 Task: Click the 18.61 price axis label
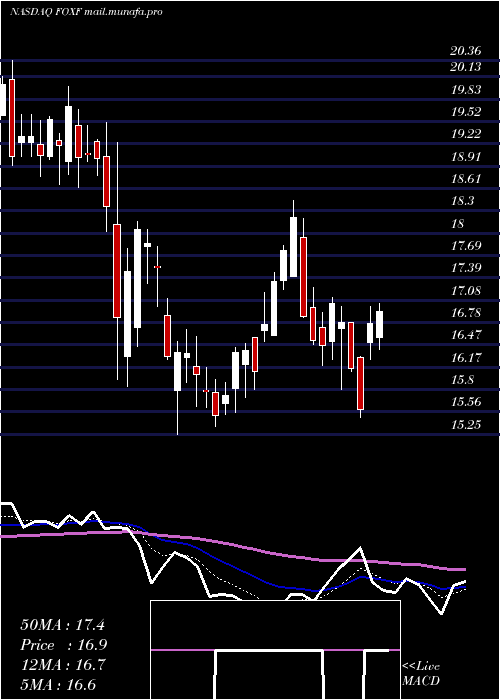pyautogui.click(x=466, y=179)
